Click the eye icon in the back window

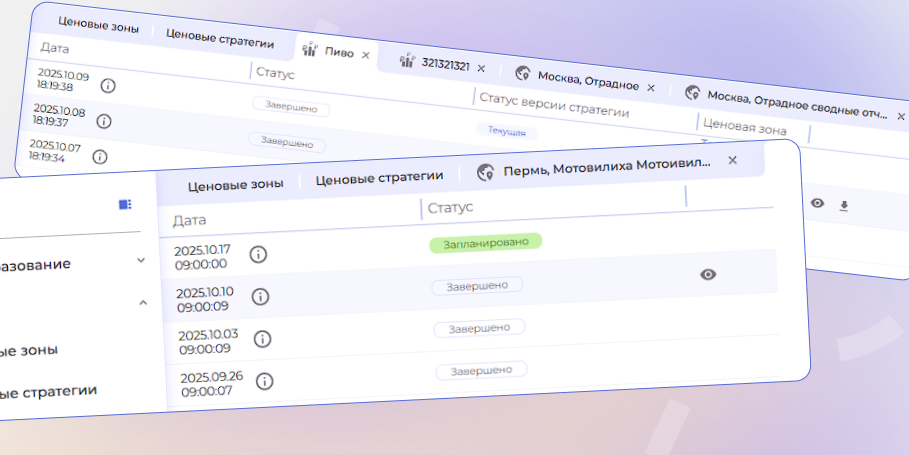pyautogui.click(x=817, y=203)
